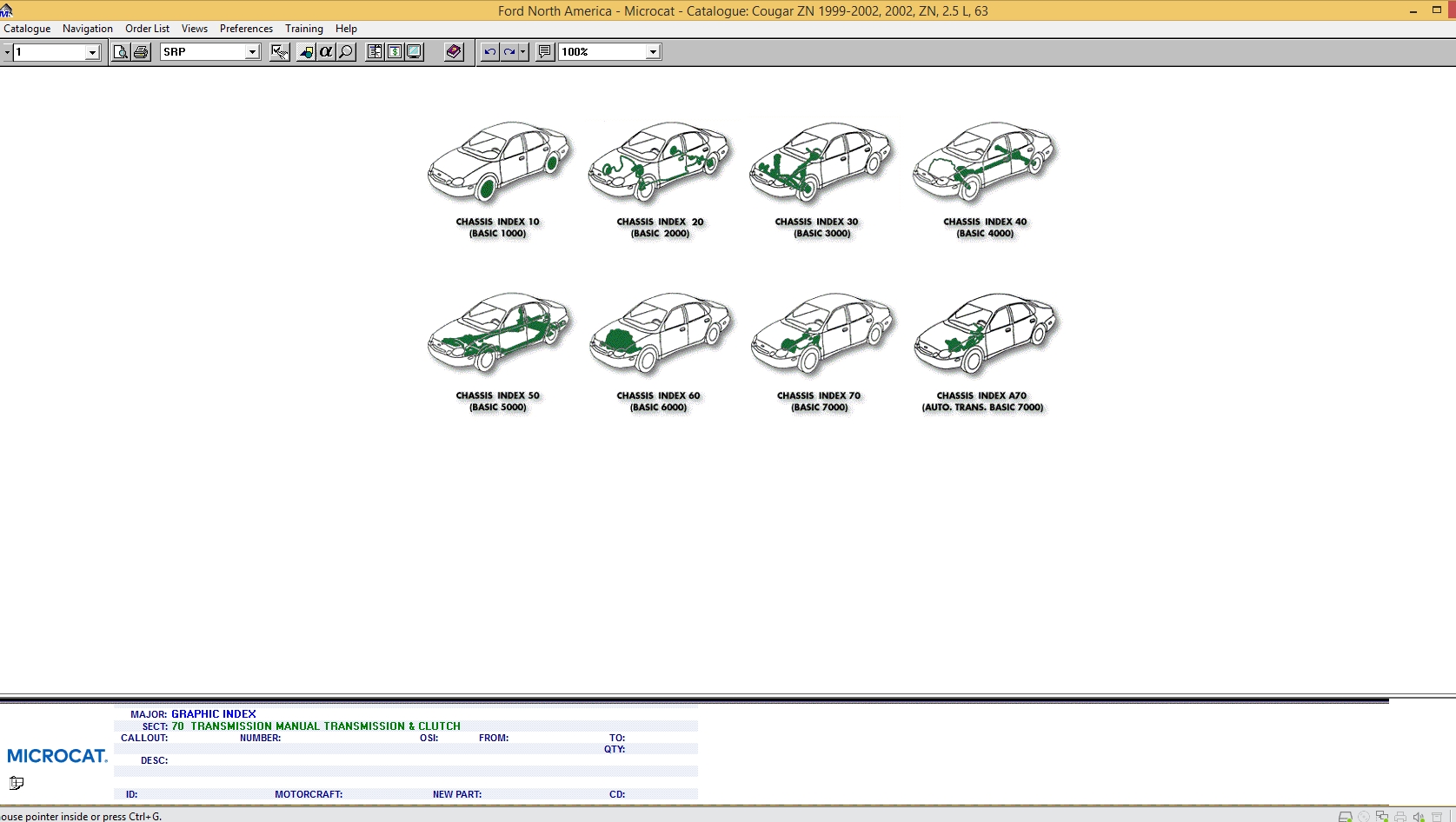Image resolution: width=1456 pixels, height=822 pixels.
Task: Click the 'GRAPHIC INDEX' major value
Action: [x=214, y=714]
